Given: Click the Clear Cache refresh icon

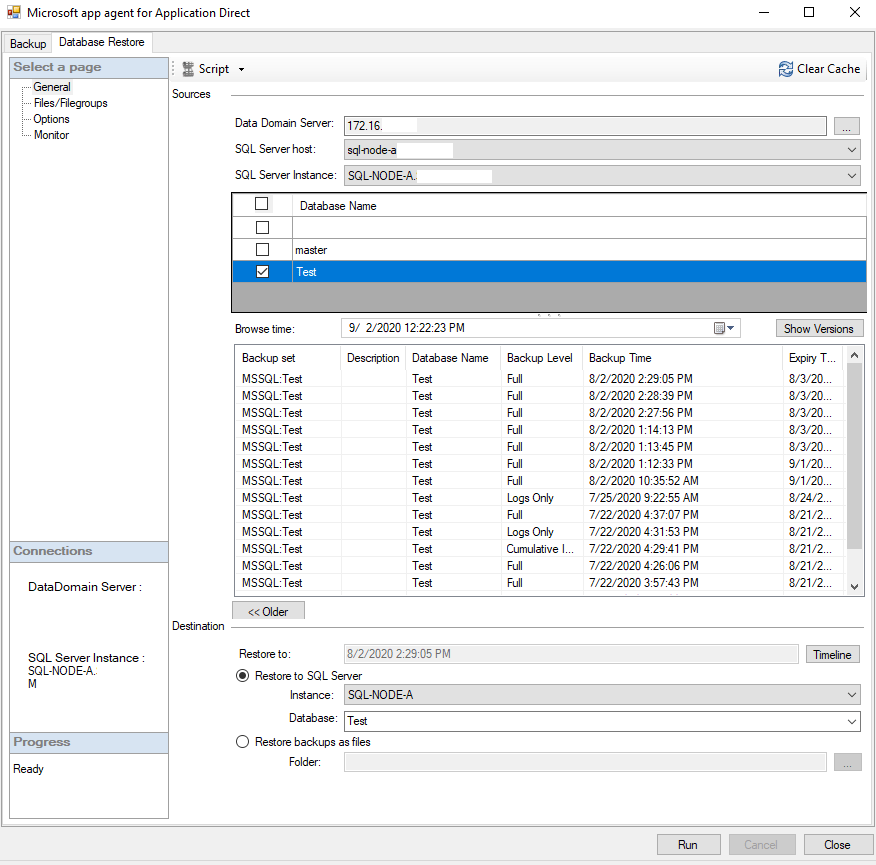Looking at the screenshot, I should [x=786, y=69].
